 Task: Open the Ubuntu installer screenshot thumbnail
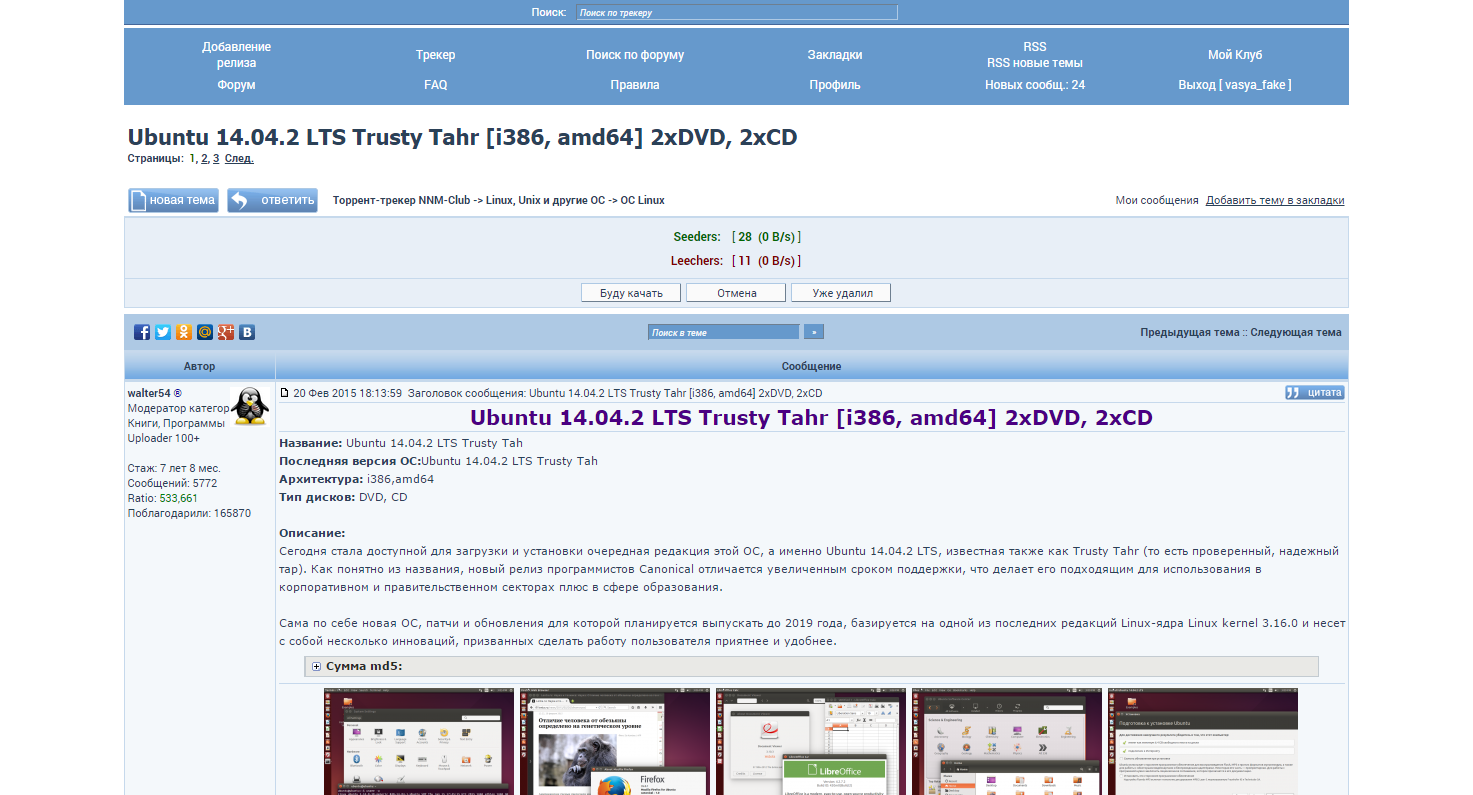(1201, 741)
